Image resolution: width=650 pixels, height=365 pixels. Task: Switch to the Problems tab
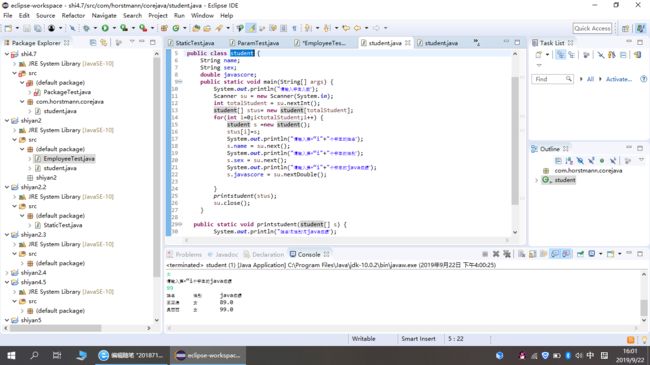click(x=184, y=254)
